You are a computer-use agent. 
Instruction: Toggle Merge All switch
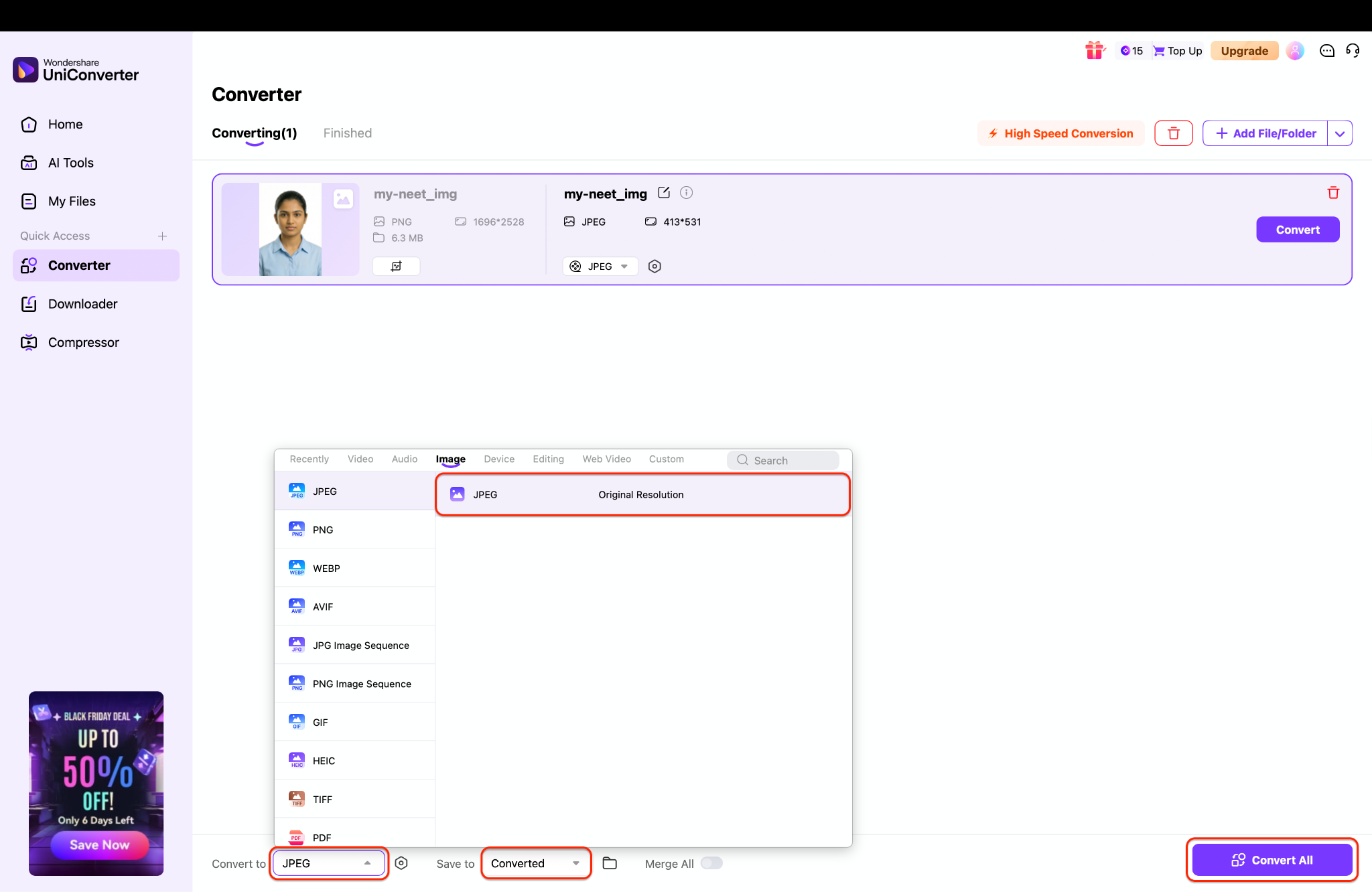coord(711,863)
